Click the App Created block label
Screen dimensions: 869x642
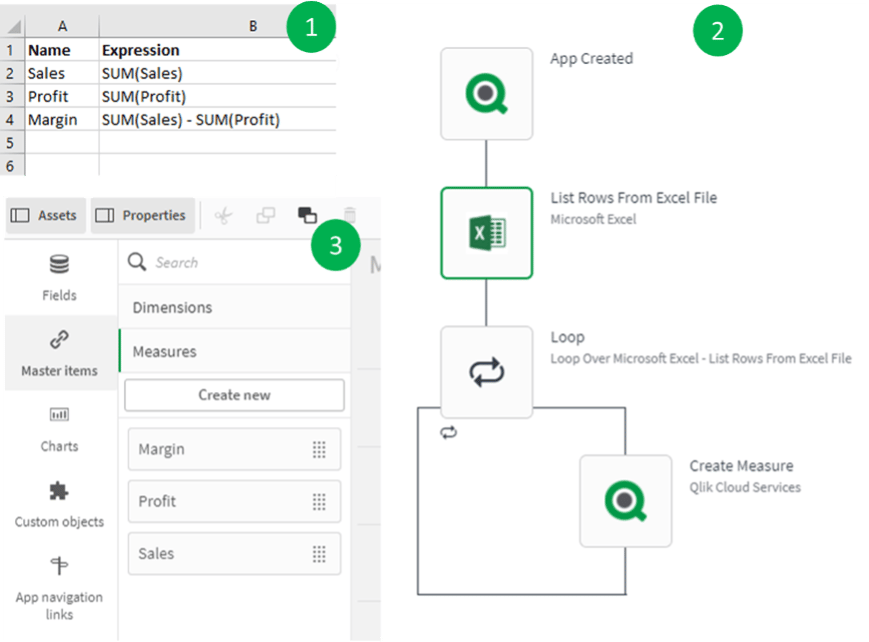tap(591, 58)
